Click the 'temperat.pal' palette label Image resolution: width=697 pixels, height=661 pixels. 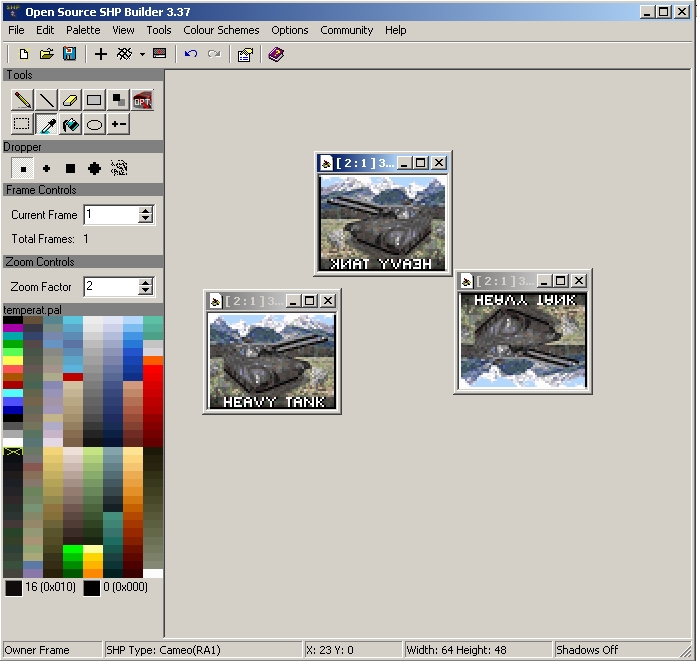click(x=32, y=310)
